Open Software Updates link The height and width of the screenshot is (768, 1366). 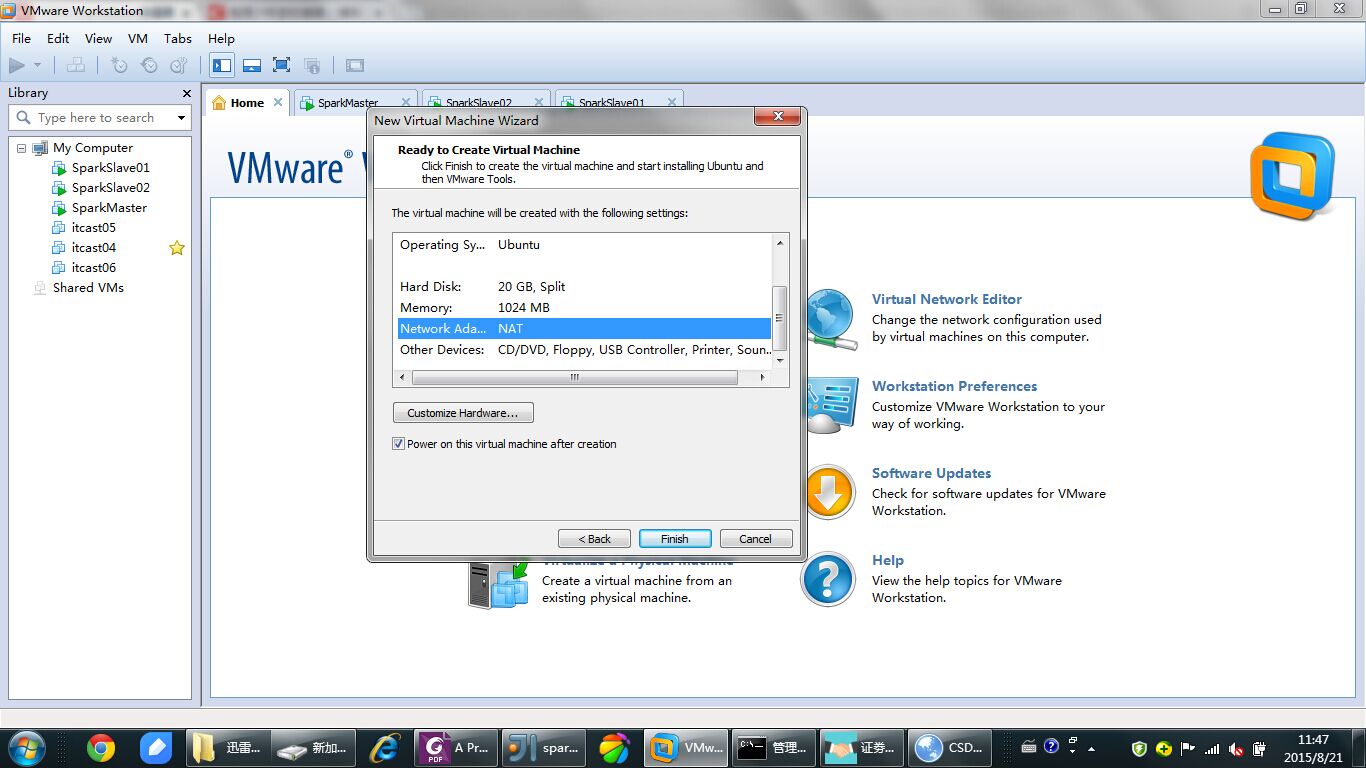(932, 473)
